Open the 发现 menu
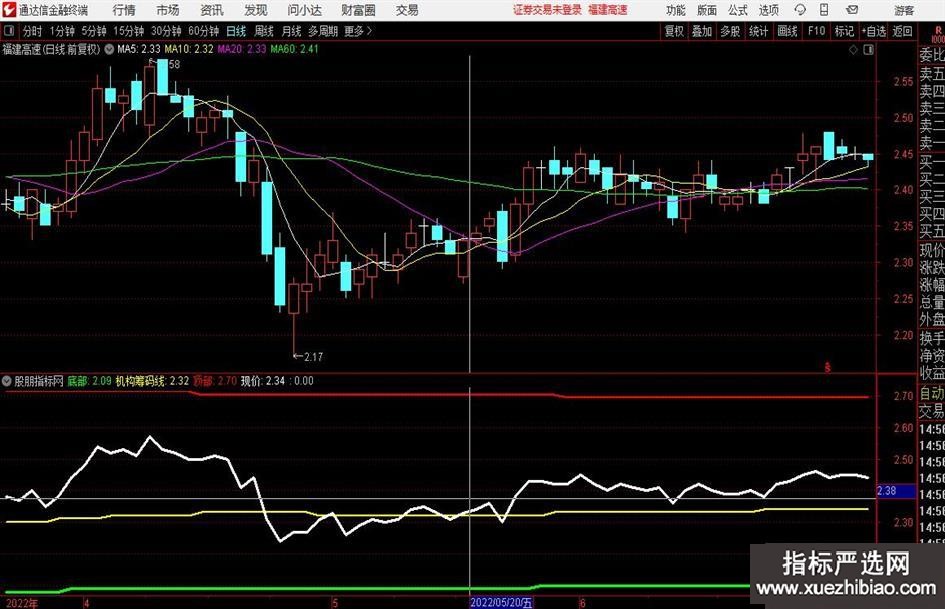The height and width of the screenshot is (609, 945). 256,10
